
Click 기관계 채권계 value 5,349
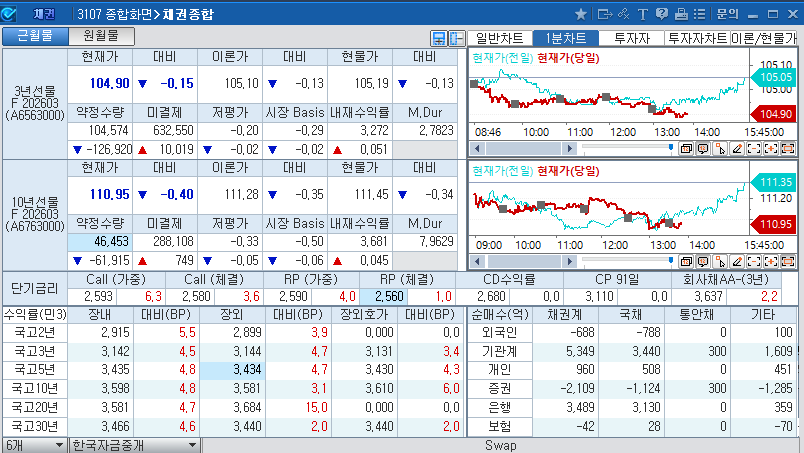[579, 351]
